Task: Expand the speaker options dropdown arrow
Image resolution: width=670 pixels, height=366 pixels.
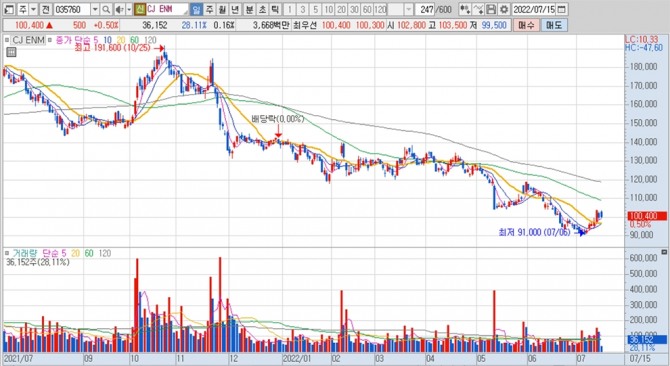Action: tap(129, 9)
